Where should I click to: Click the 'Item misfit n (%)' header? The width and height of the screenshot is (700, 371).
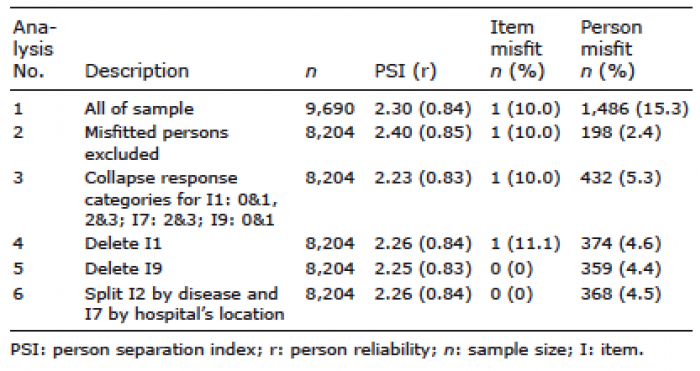(x=517, y=49)
